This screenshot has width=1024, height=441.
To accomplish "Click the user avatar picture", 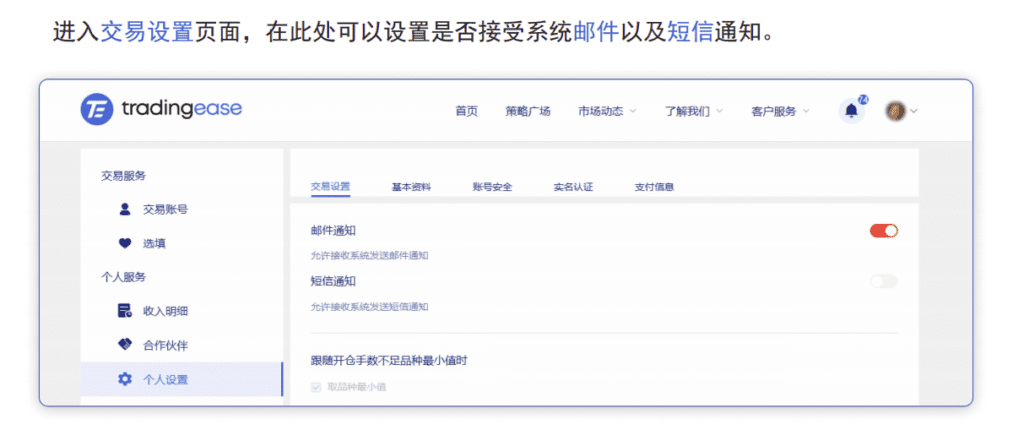I will [896, 111].
